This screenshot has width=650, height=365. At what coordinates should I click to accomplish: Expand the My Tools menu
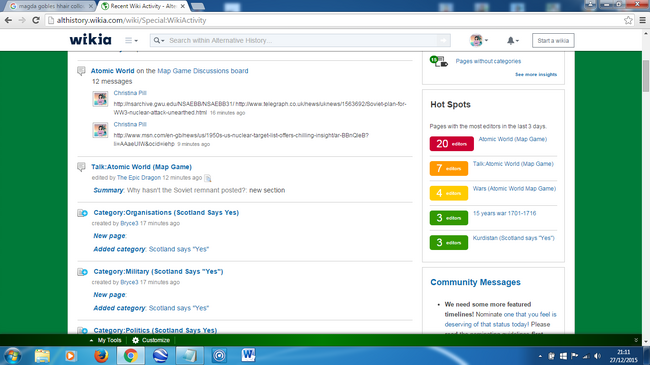coord(106,340)
